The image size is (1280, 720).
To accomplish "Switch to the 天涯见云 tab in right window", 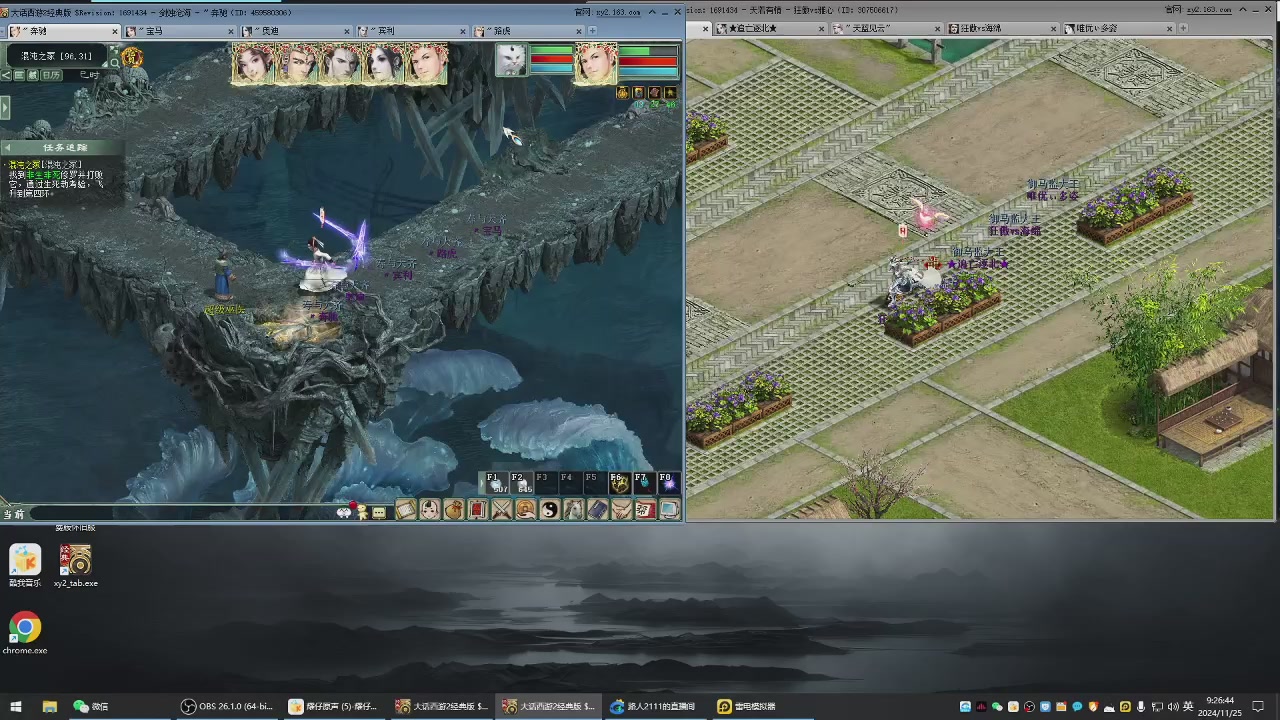I will [x=885, y=29].
